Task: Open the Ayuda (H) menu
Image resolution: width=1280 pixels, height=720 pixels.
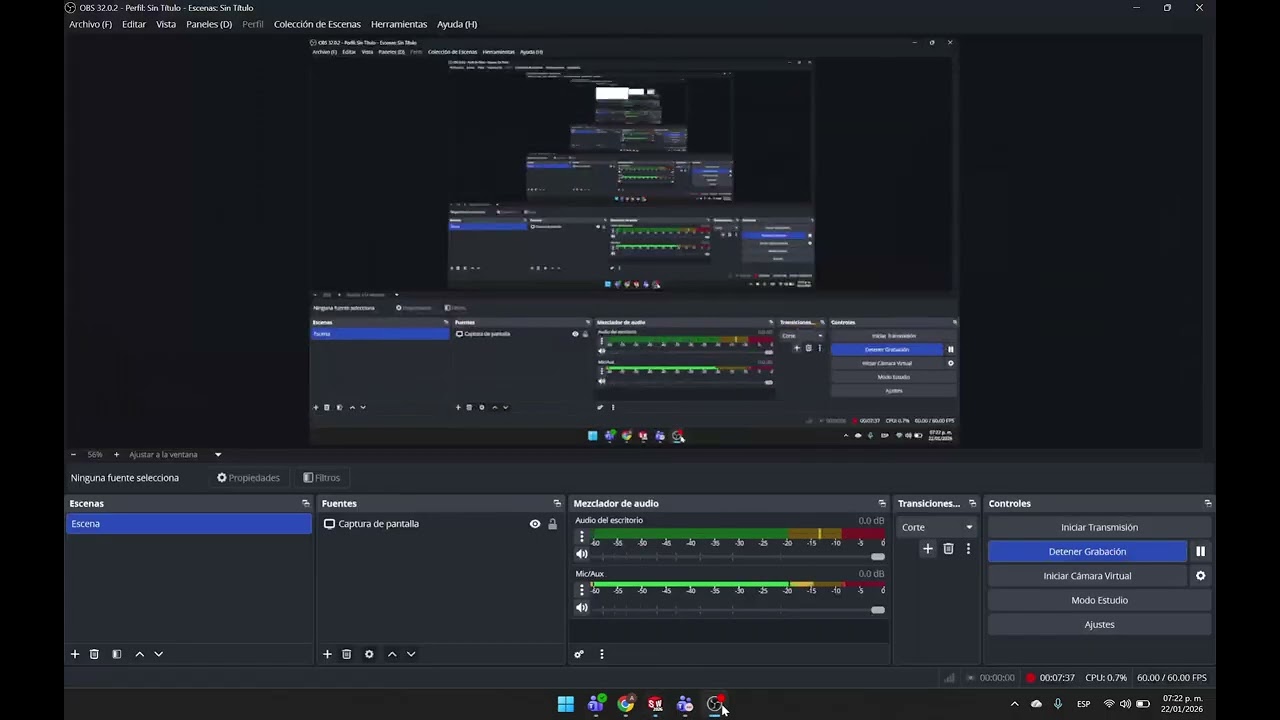Action: tap(457, 24)
